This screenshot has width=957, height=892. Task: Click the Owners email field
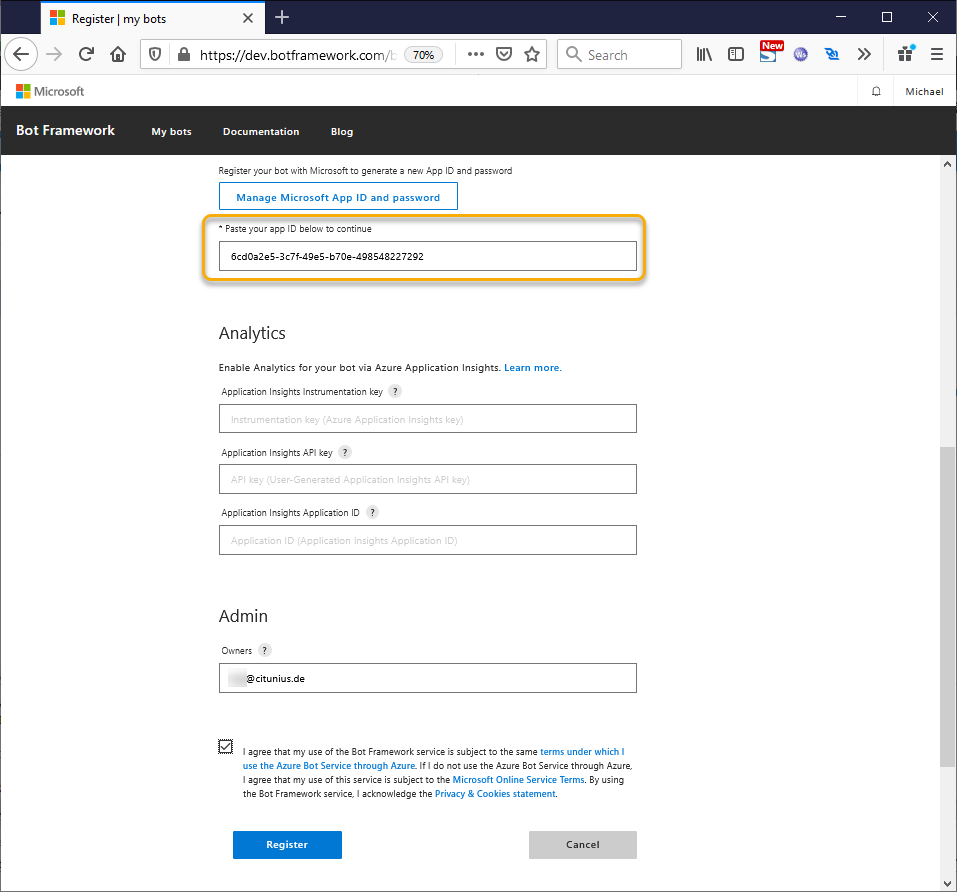[x=427, y=678]
